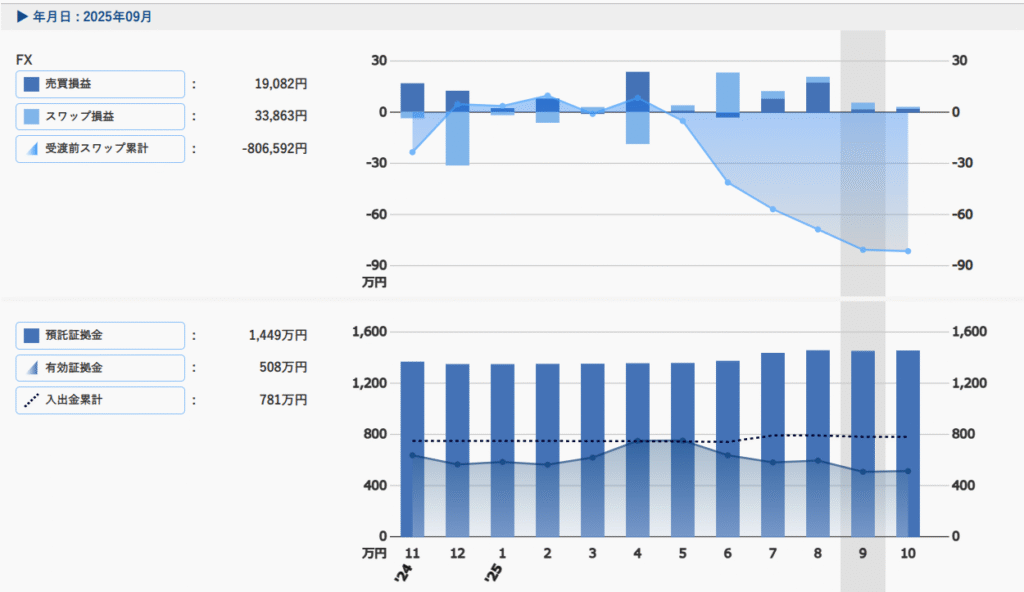Image resolution: width=1024 pixels, height=592 pixels.
Task: Expand the 年月日 triangle arrow
Action: coord(22,17)
